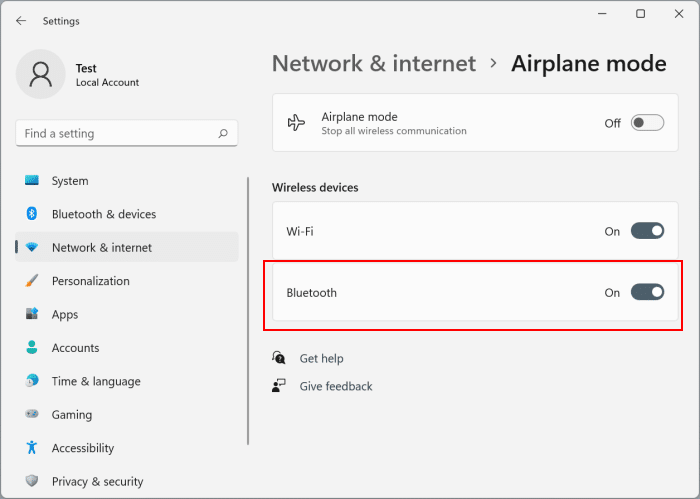Open Time & language settings
This screenshot has width=700, height=499.
point(127,381)
